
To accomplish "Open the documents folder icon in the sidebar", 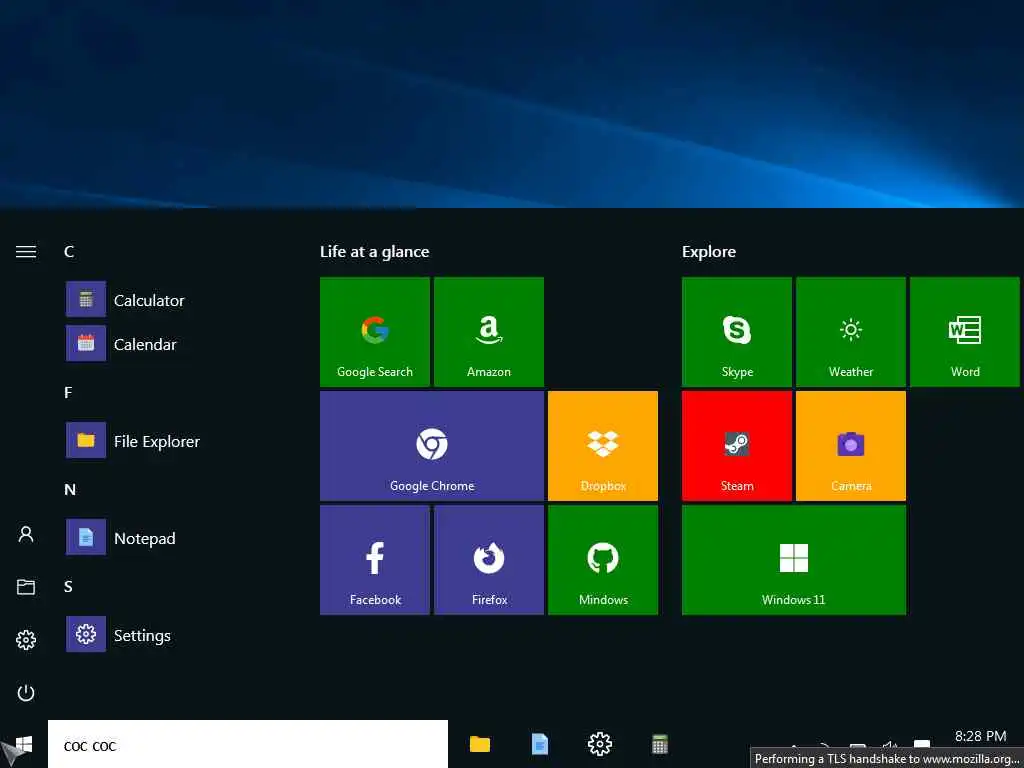I will [x=26, y=586].
